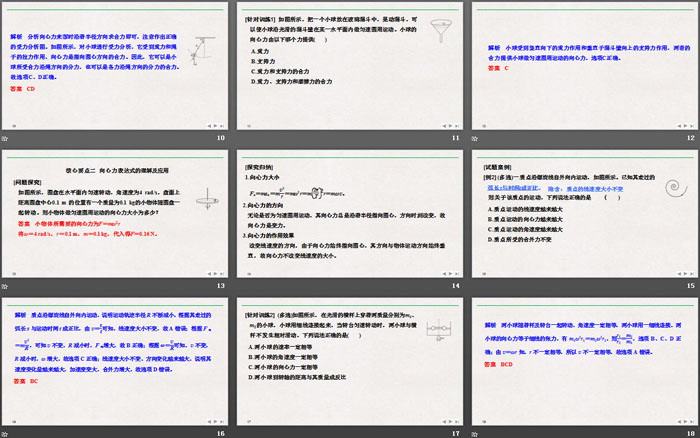Click the spiral picture on slide 15
This screenshot has height=438, width=700.
676,188
